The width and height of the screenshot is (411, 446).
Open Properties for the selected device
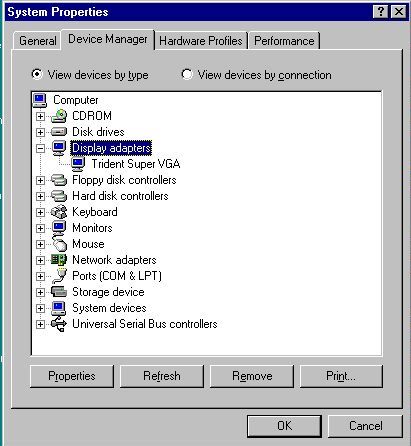72,376
